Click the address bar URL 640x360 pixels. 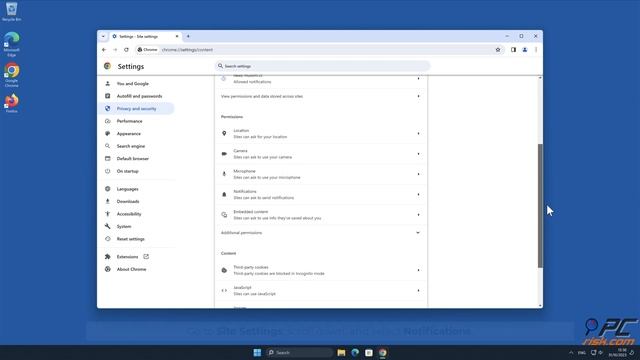[x=187, y=50]
